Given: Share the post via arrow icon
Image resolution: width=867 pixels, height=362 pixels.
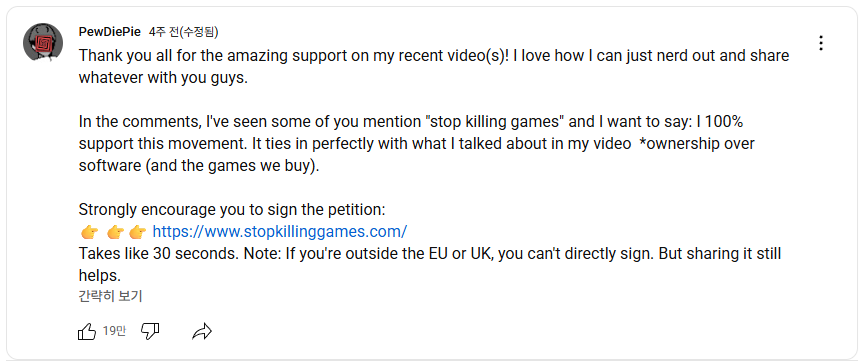Looking at the screenshot, I should click(202, 332).
